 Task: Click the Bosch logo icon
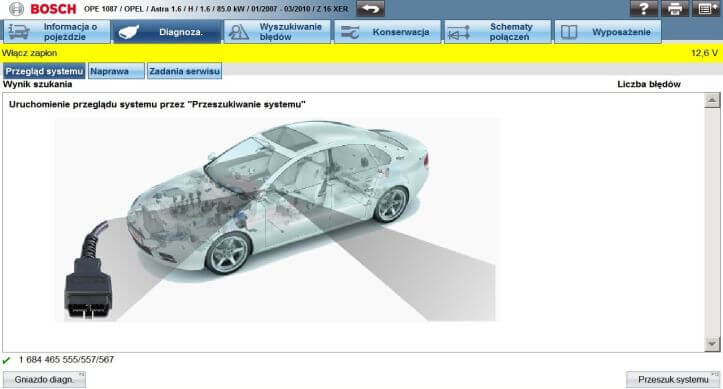(16, 9)
